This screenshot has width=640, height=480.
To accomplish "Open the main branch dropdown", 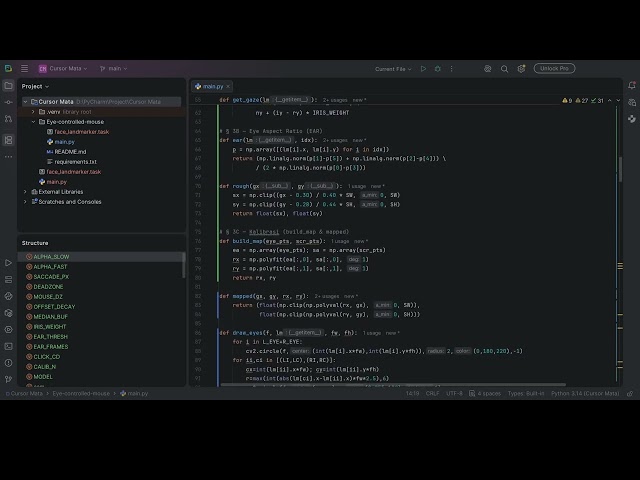I will [113, 69].
